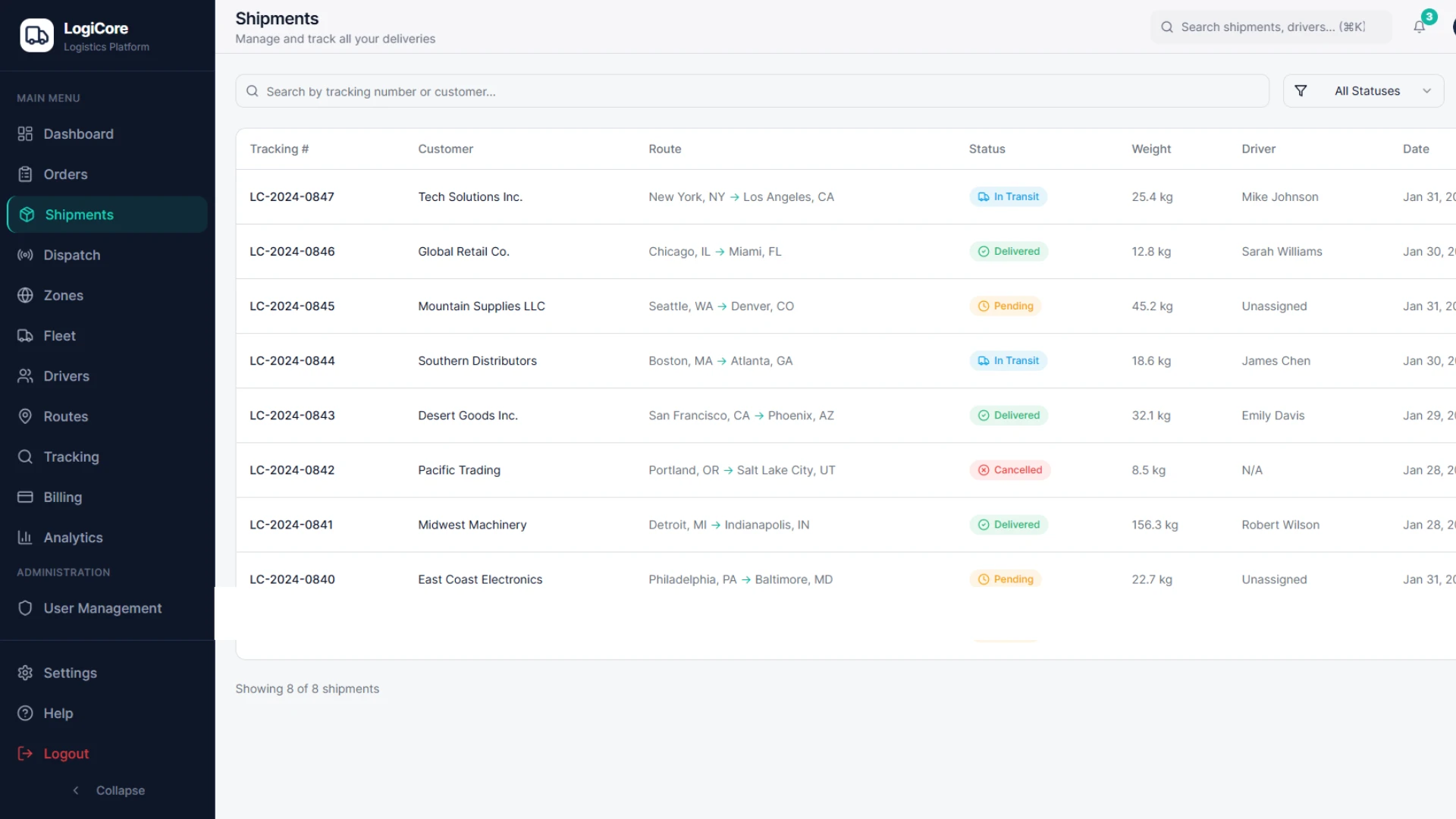Open the Fleet menu item
Image resolution: width=1456 pixels, height=819 pixels.
pos(107,335)
